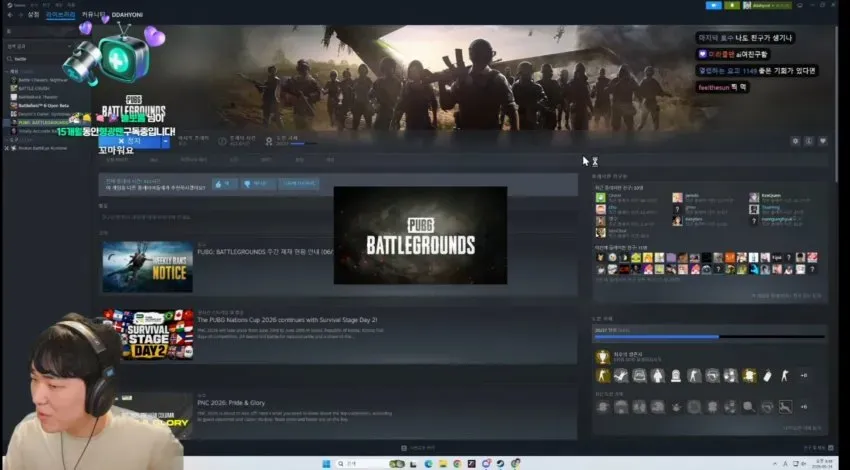Open the DDAHYONI profile tab

point(127,15)
